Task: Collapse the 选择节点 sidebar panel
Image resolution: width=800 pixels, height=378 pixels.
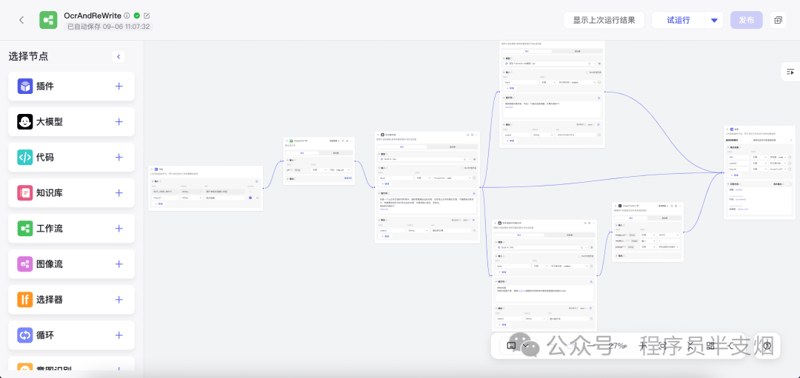Action: 118,57
